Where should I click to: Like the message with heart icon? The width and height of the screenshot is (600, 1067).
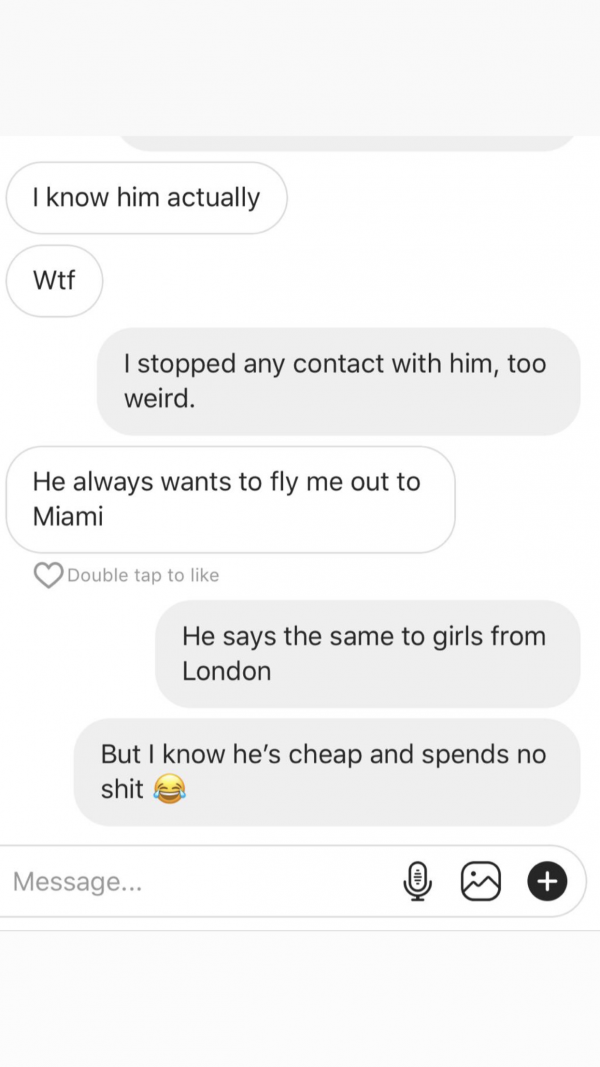48,575
